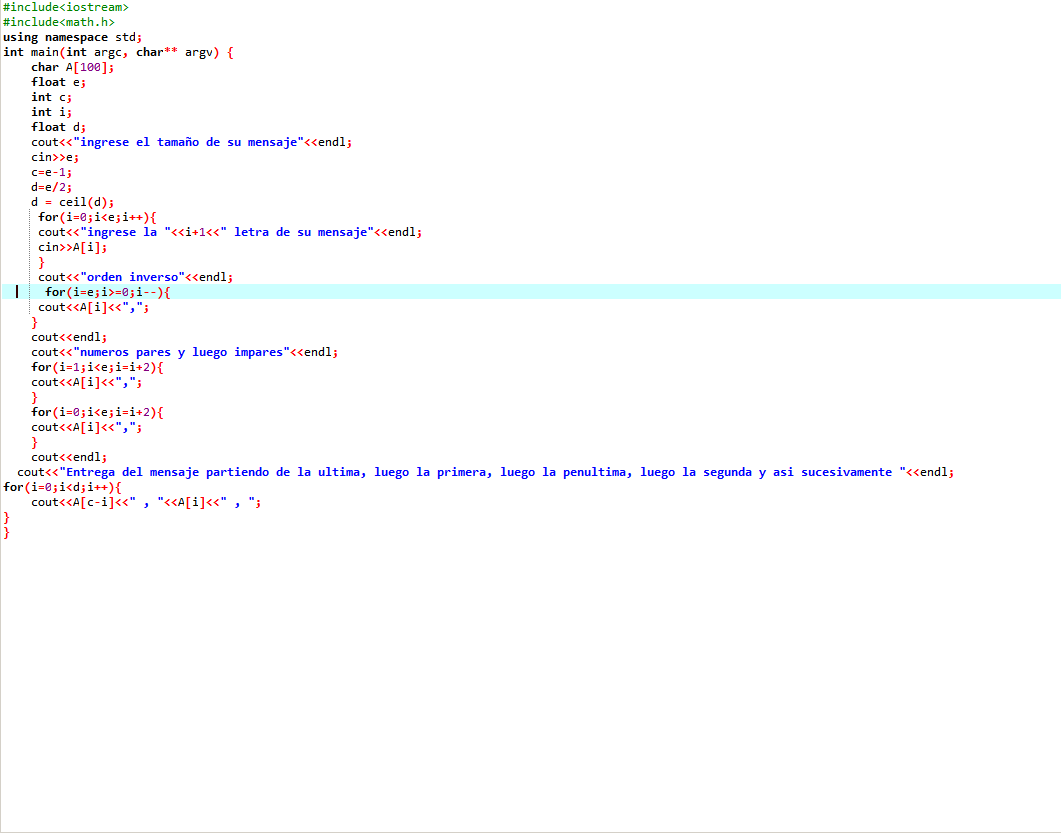The height and width of the screenshot is (833, 1061).
Task: Place cursor on the "cin>>e;" line
Action: click(55, 157)
